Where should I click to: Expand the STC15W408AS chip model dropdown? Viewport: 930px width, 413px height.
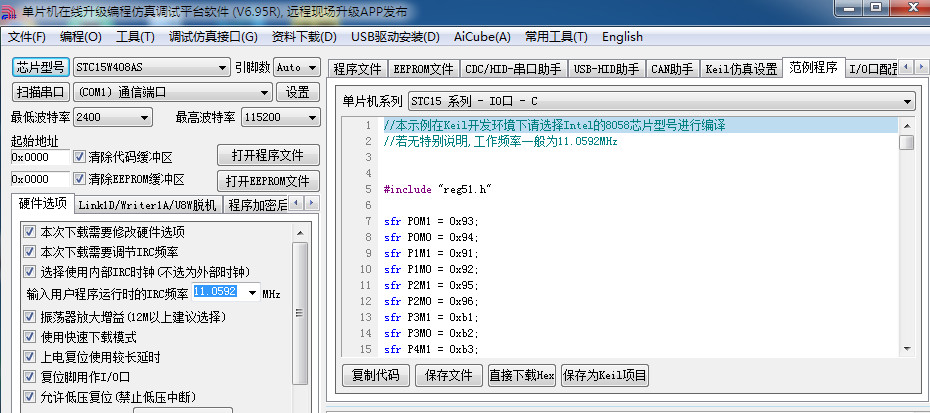pyautogui.click(x=222, y=67)
